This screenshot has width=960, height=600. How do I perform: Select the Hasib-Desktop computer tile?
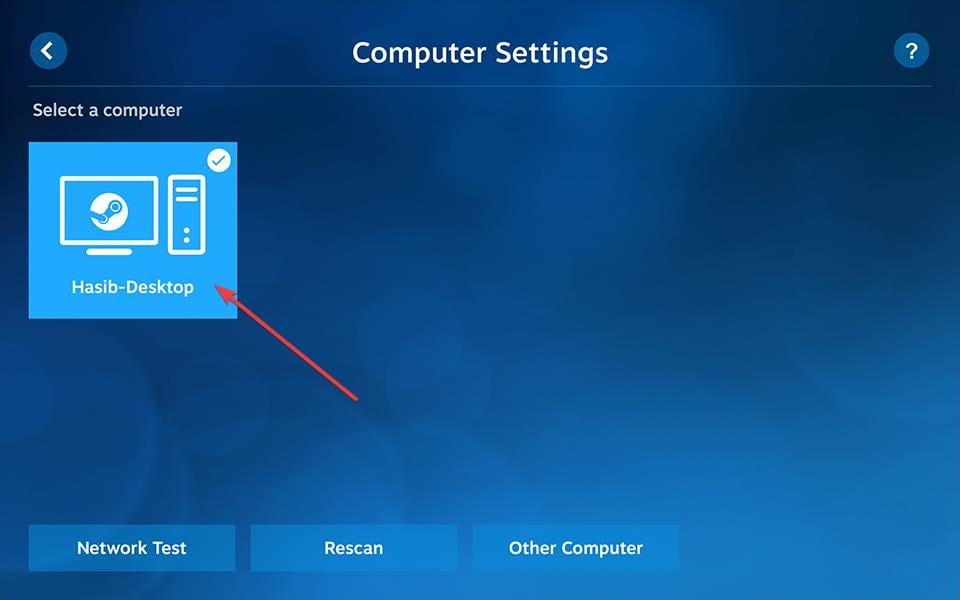coord(133,230)
